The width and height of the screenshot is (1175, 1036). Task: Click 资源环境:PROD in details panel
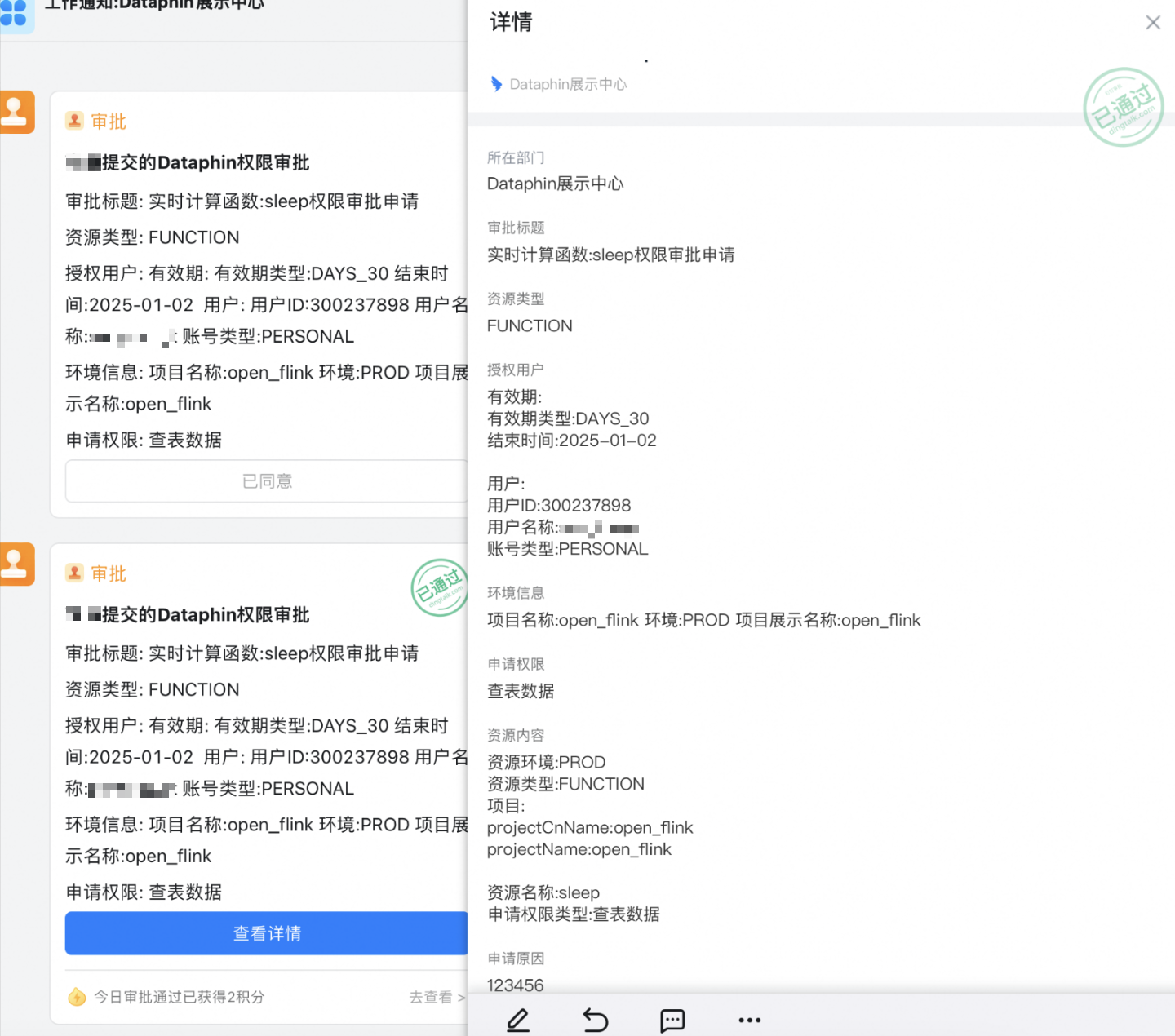pyautogui.click(x=547, y=762)
